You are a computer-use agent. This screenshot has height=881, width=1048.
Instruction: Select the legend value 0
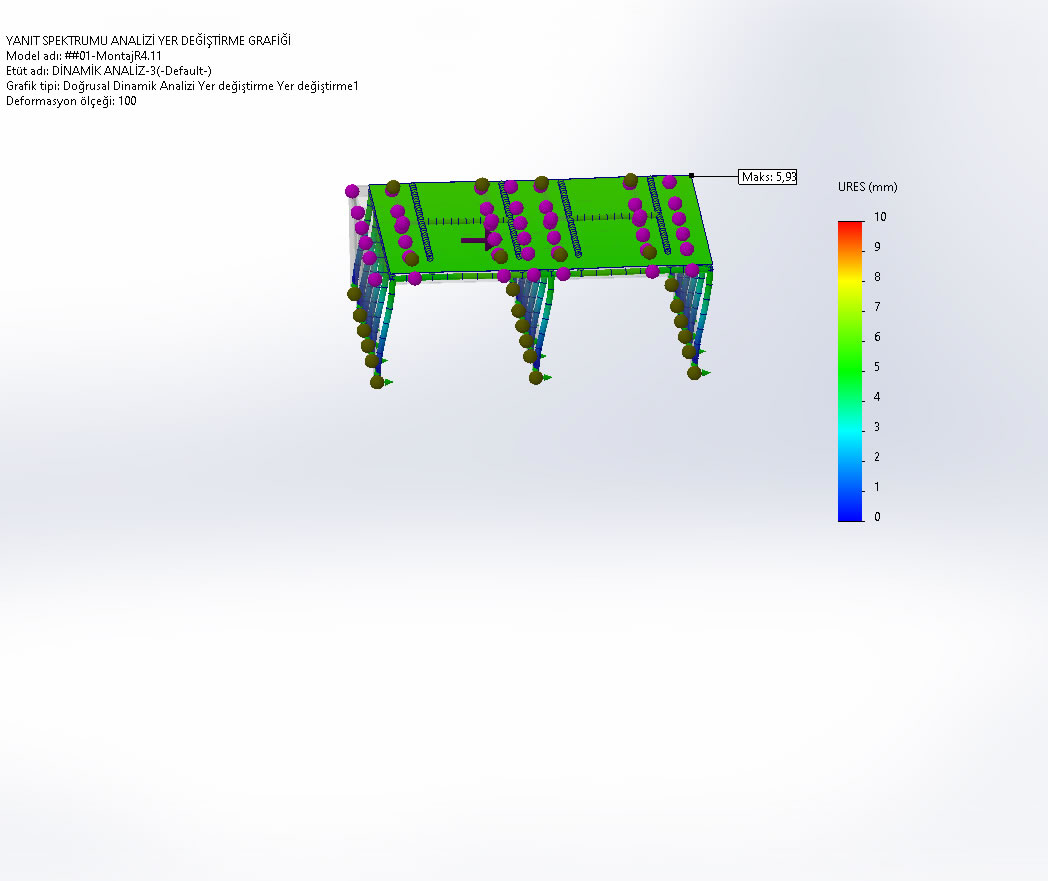[877, 517]
